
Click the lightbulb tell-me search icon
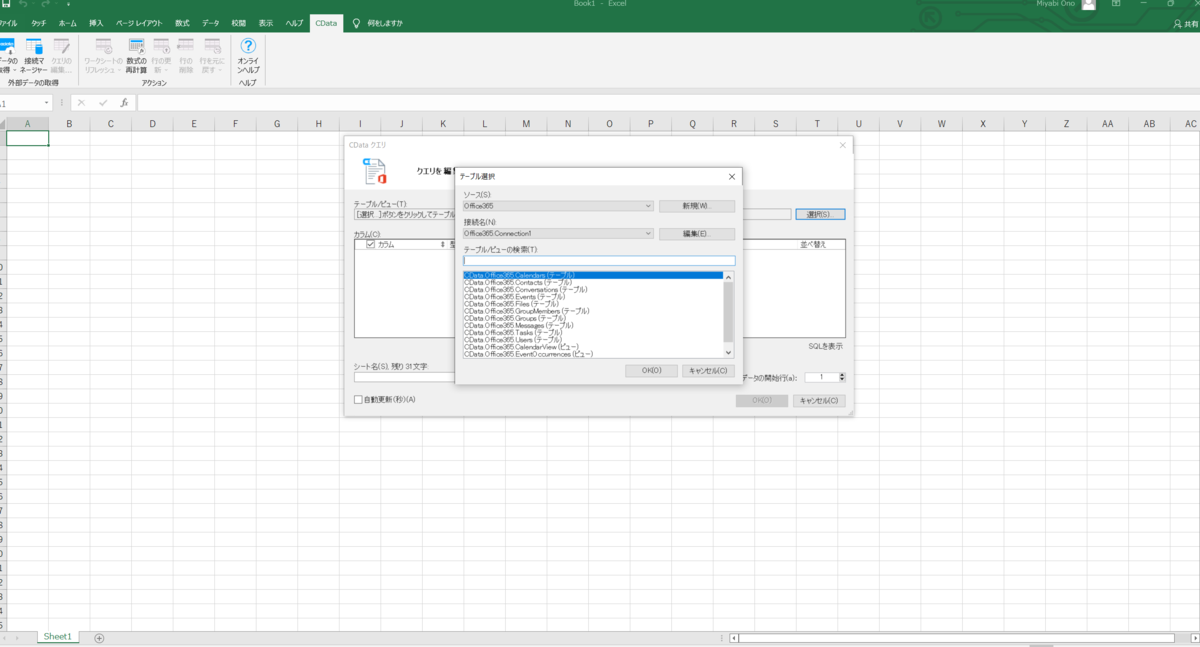(357, 22)
